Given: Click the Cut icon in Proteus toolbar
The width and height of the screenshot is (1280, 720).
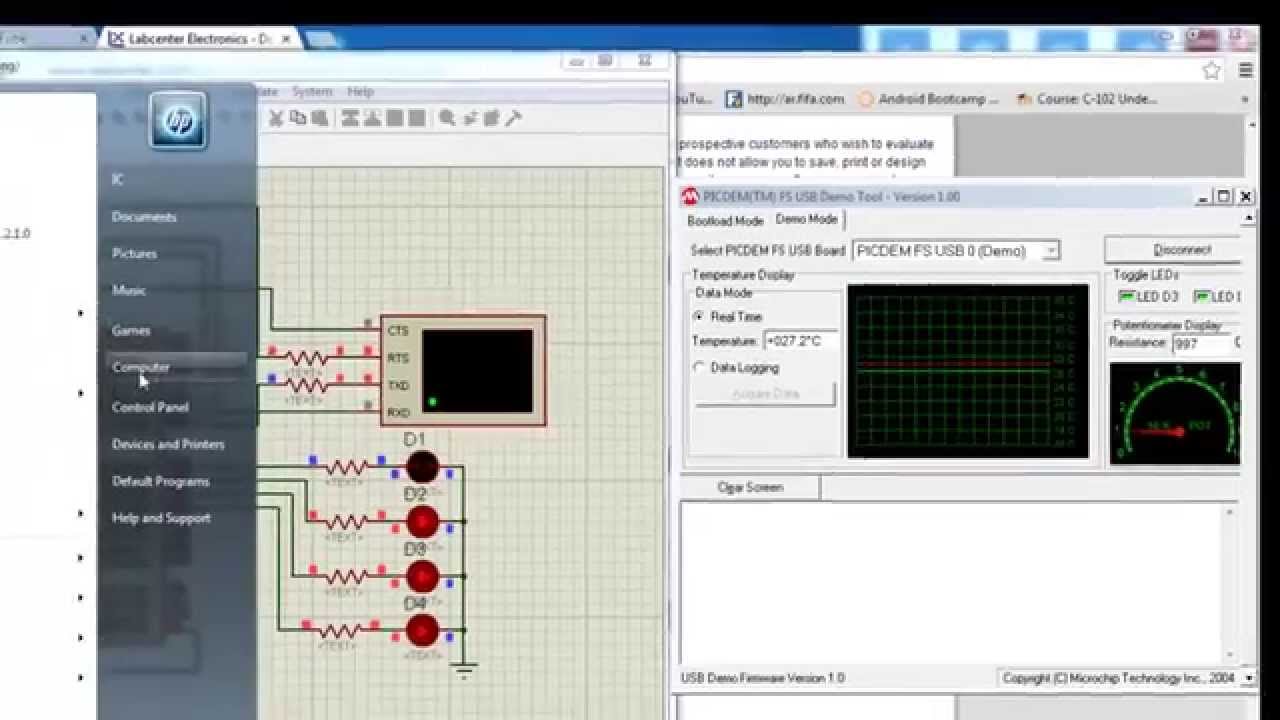Looking at the screenshot, I should click(276, 118).
